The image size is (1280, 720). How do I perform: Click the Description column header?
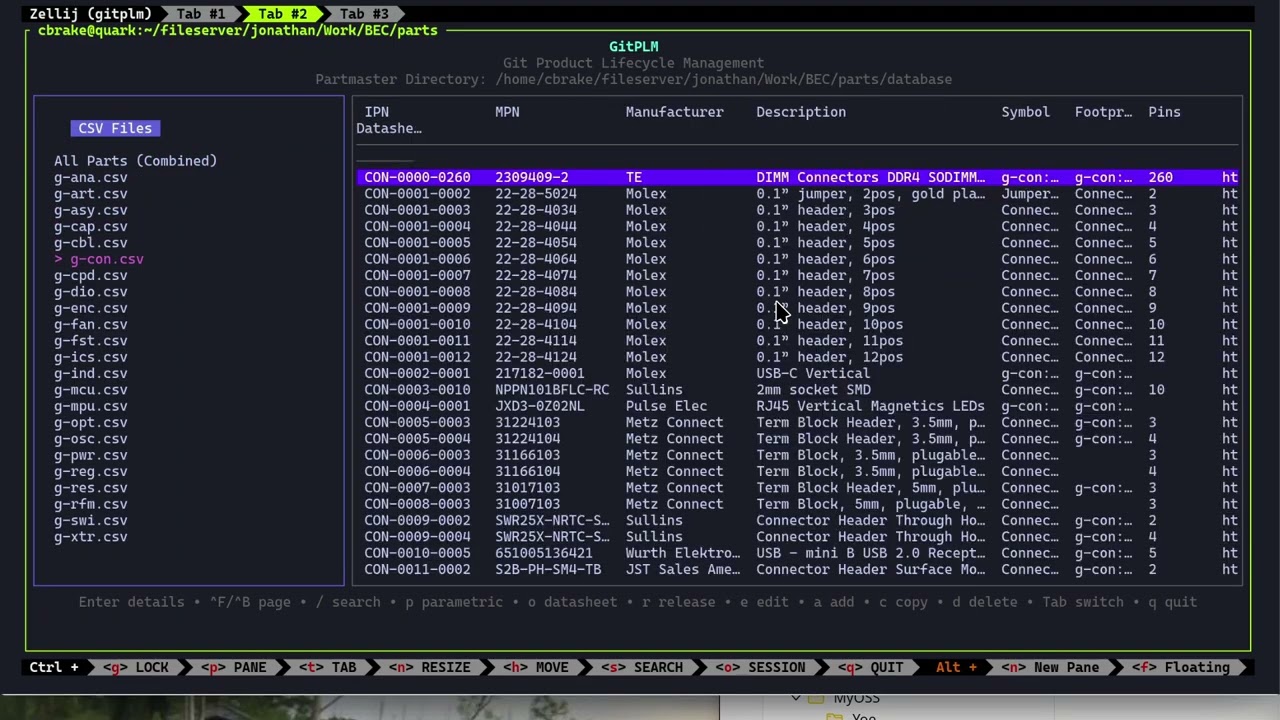tap(801, 112)
